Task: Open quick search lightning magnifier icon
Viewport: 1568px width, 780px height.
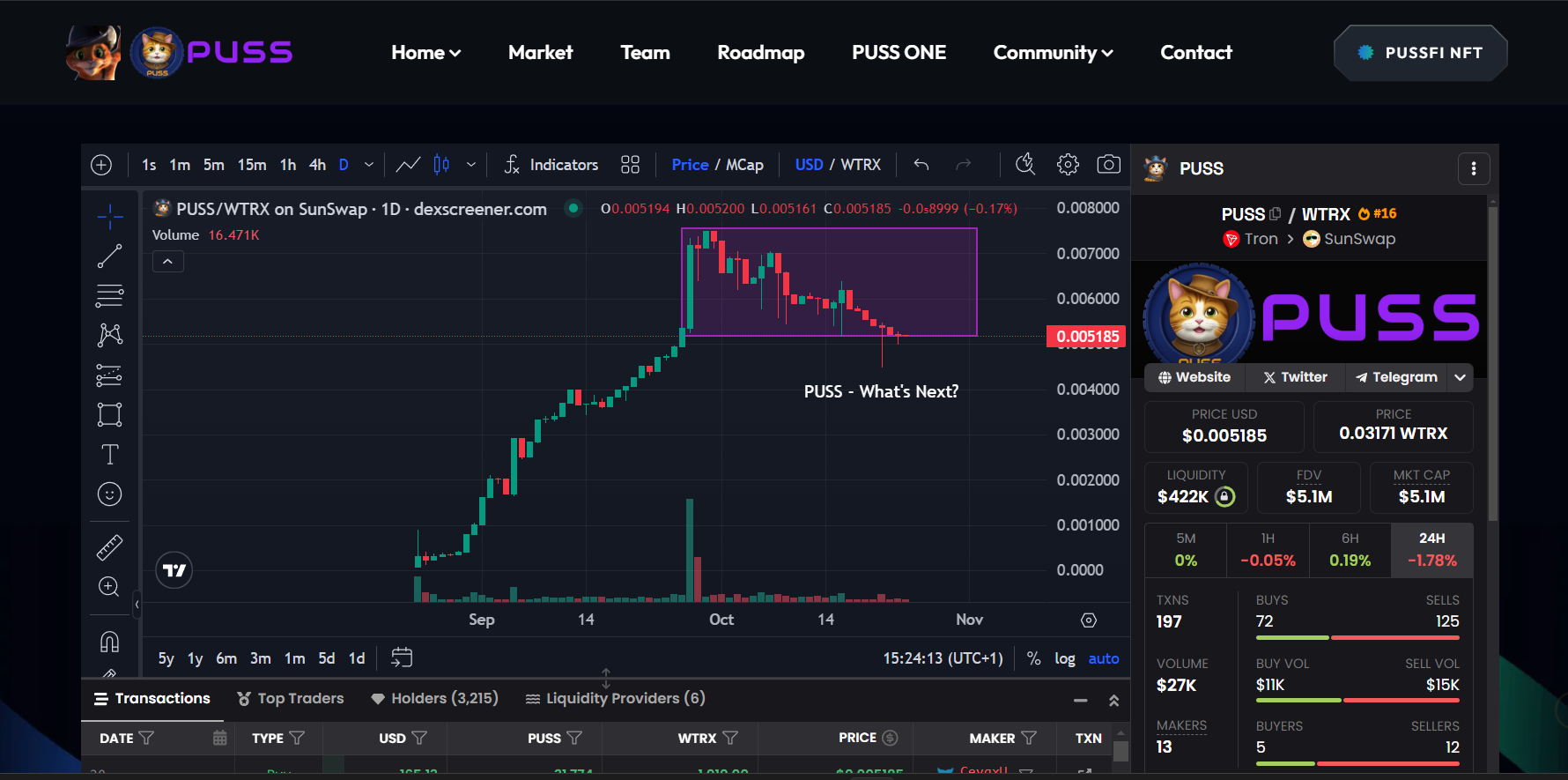Action: [x=1025, y=165]
